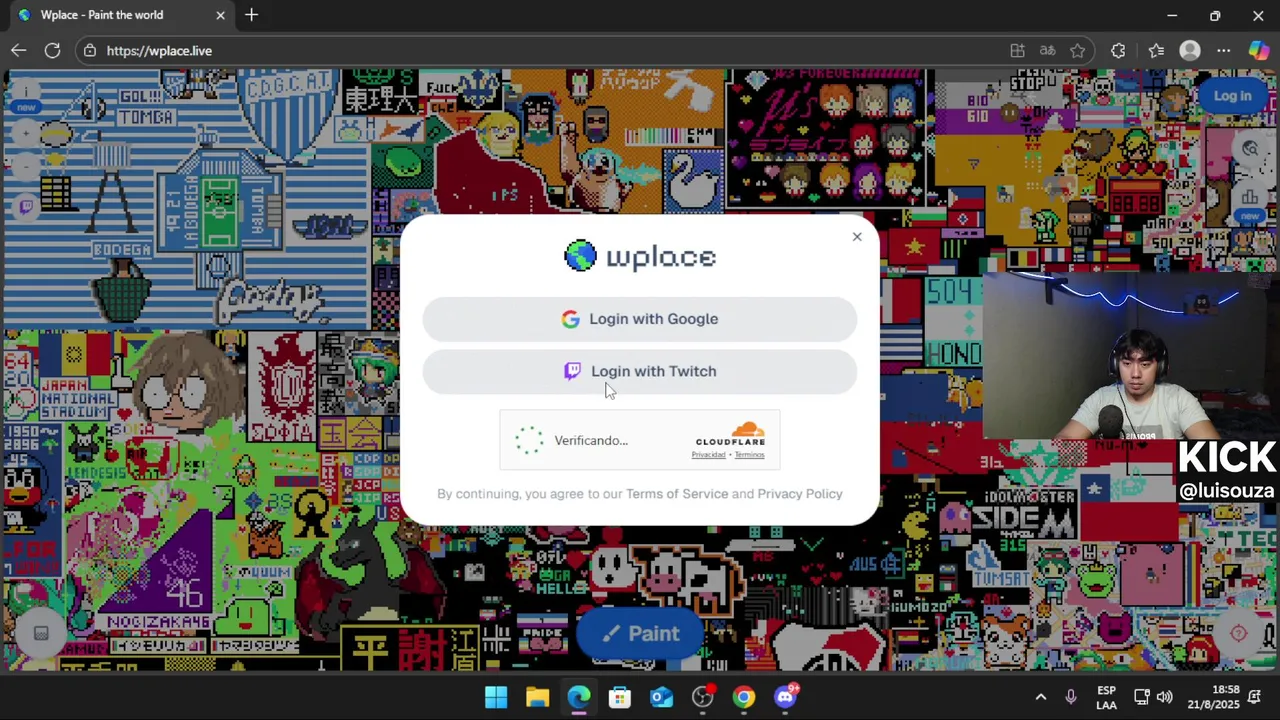Click the search magnifier map icon
This screenshot has width=1280, height=720.
click(1250, 149)
